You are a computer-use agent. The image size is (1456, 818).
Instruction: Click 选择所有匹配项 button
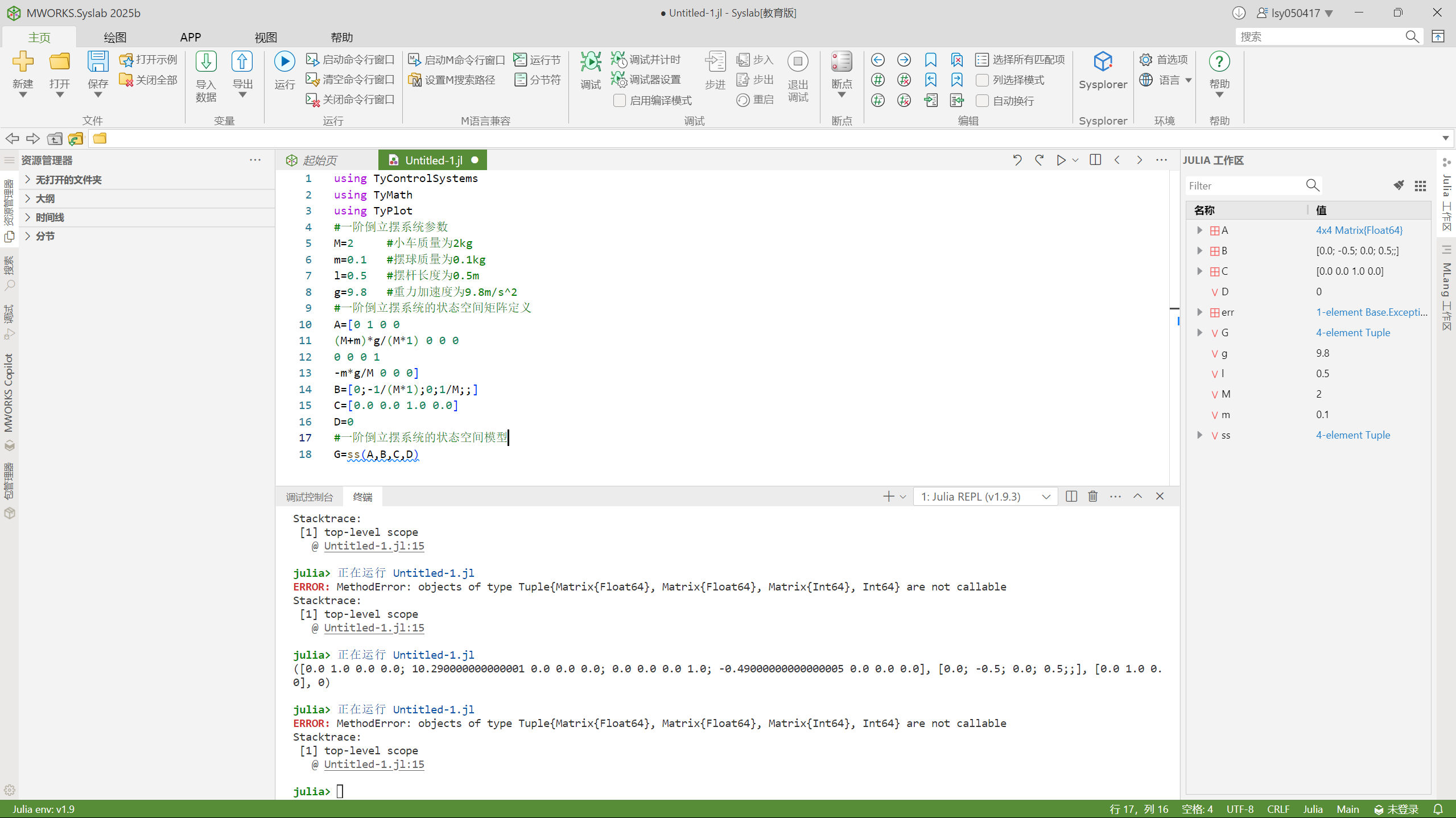coord(1020,60)
